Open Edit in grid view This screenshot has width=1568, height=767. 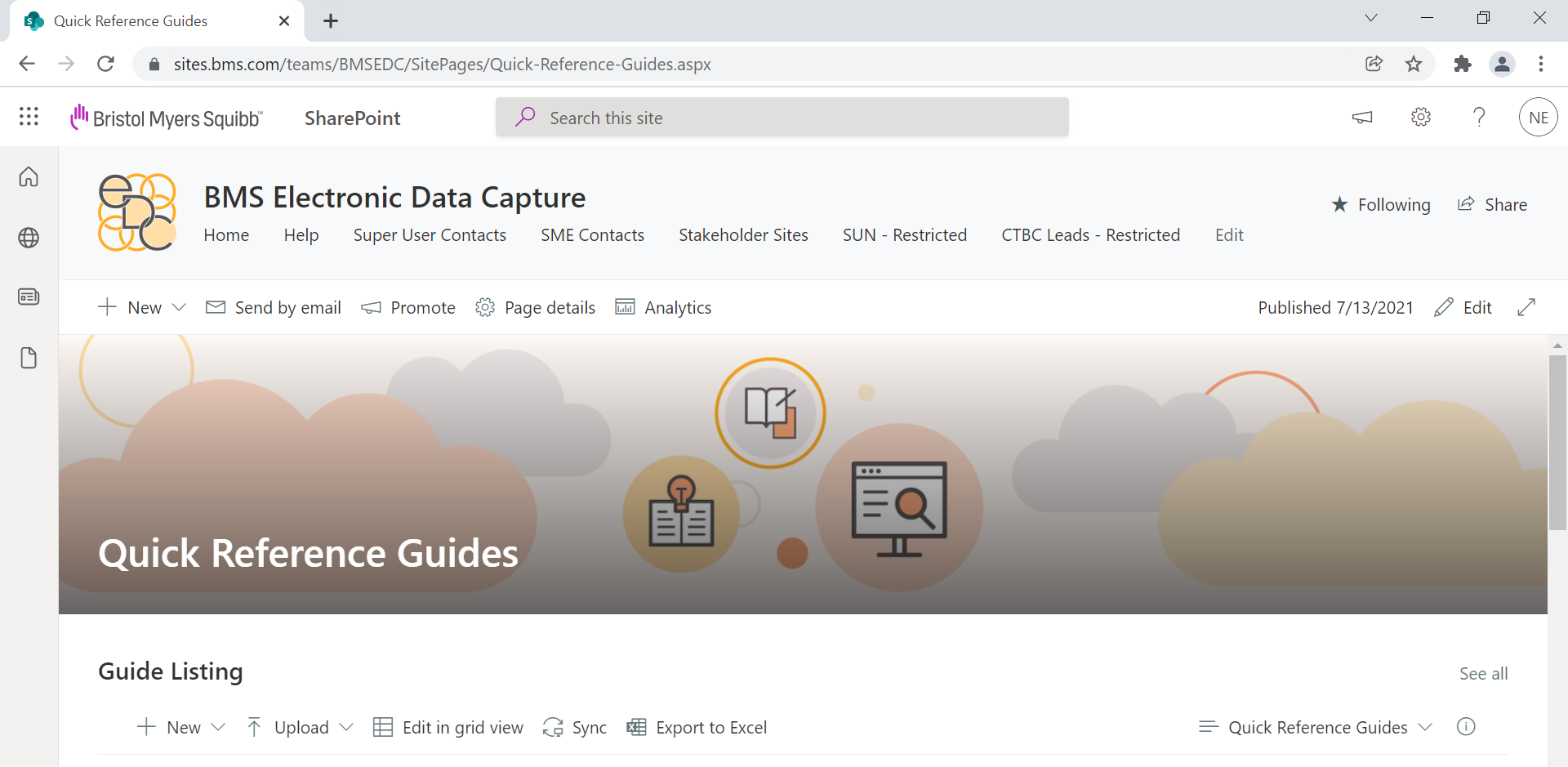click(448, 727)
